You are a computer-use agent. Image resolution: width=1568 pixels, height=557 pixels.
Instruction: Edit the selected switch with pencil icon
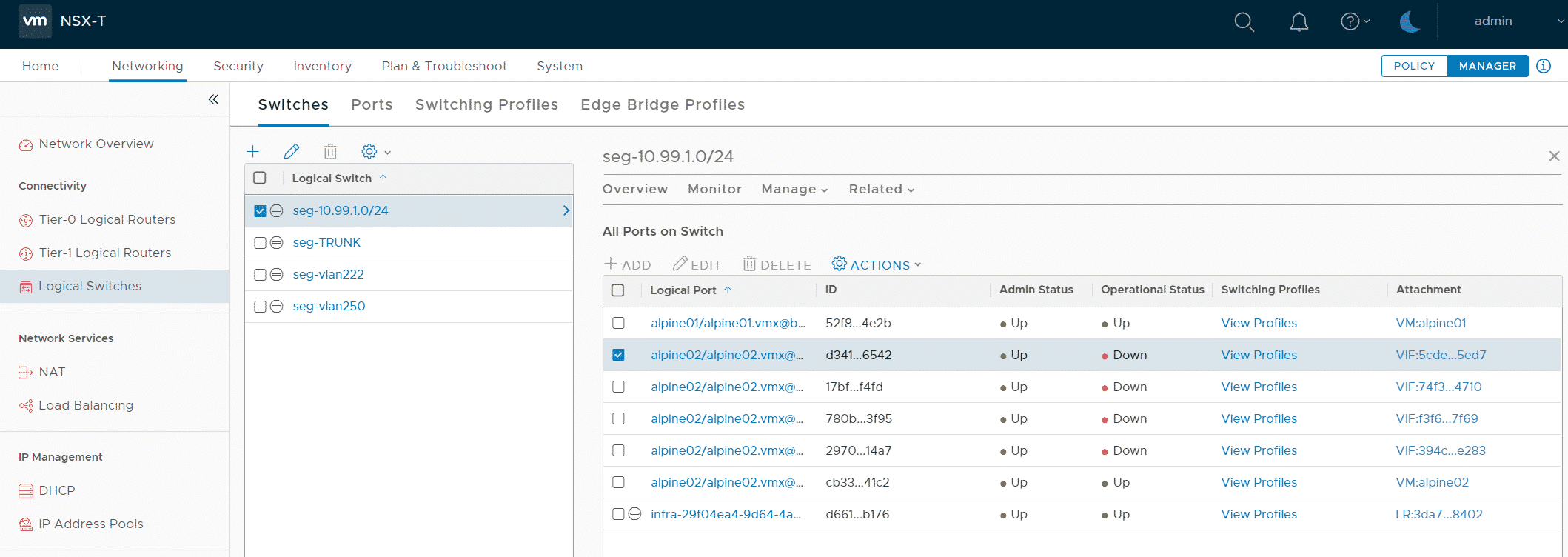pyautogui.click(x=292, y=152)
